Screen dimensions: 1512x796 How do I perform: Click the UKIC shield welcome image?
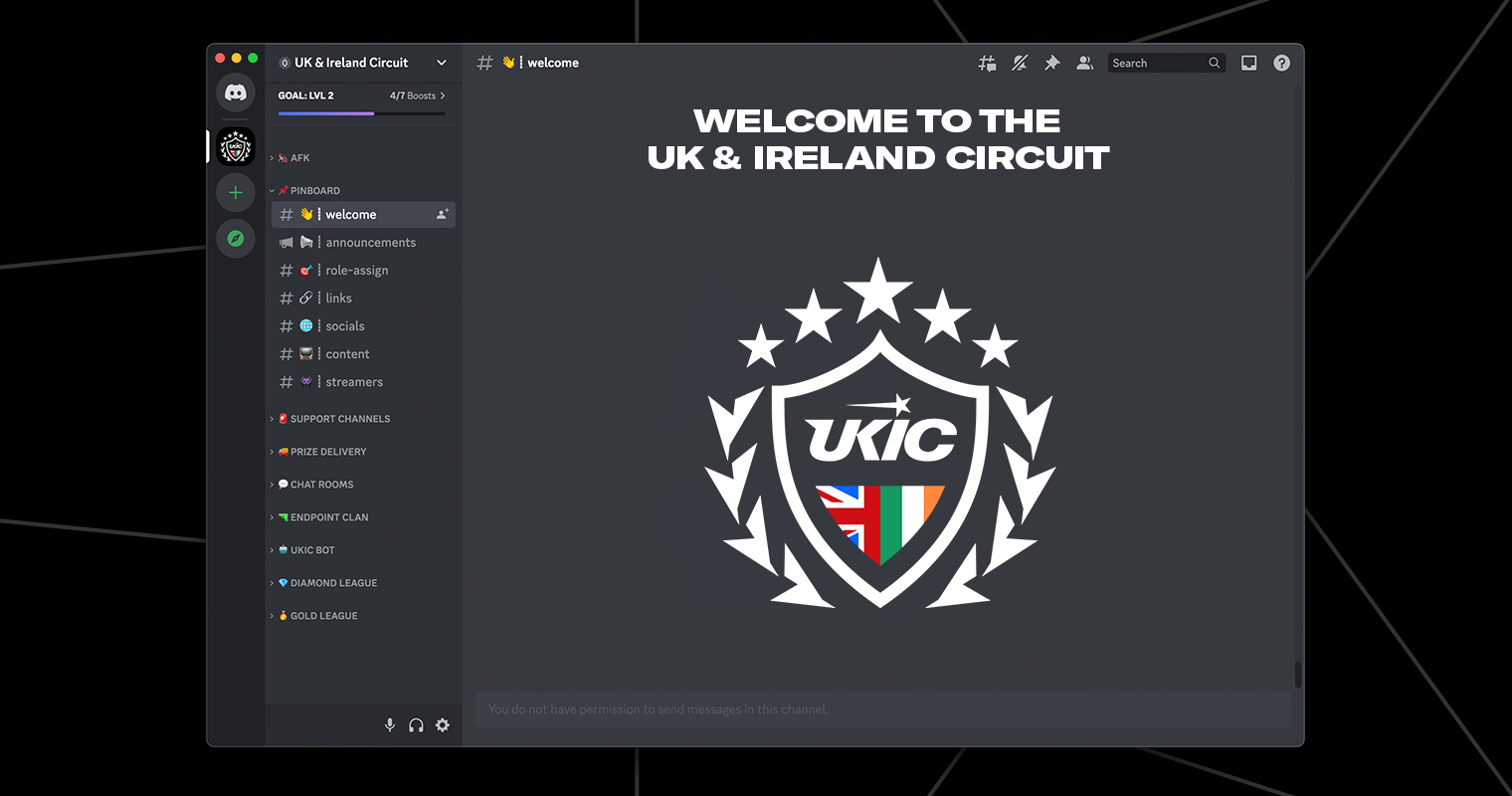[880, 434]
